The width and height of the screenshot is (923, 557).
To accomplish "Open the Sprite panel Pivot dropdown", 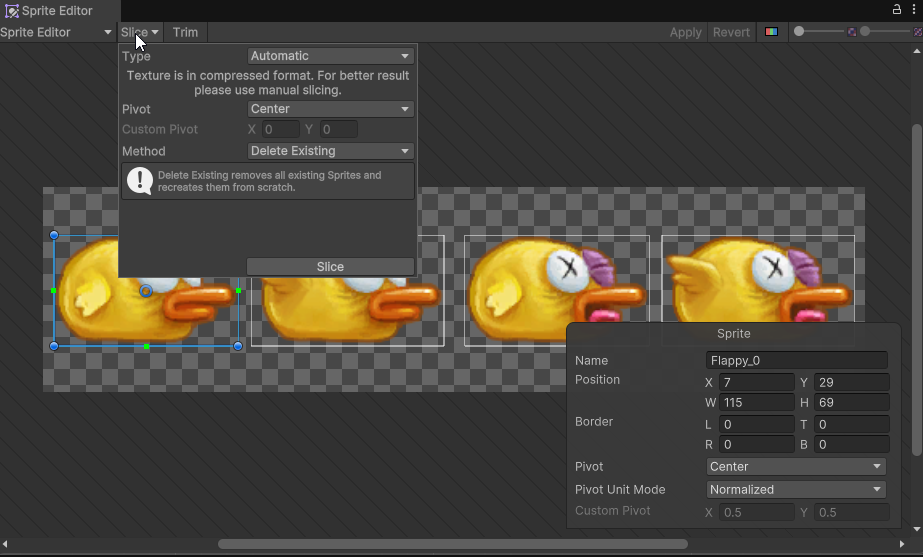I will pos(796,466).
